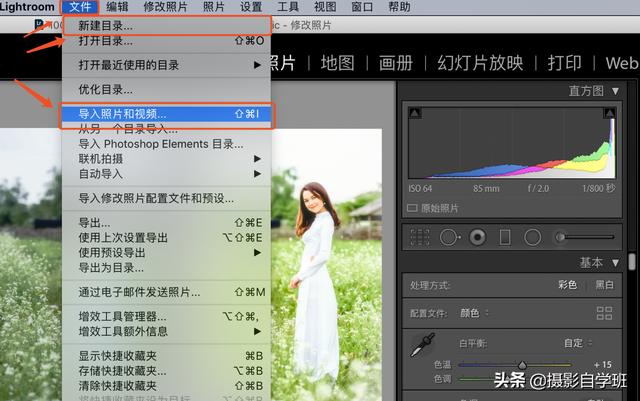The height and width of the screenshot is (401, 640).
Task: Pick the white balance eyedropper tool
Action: point(422,345)
